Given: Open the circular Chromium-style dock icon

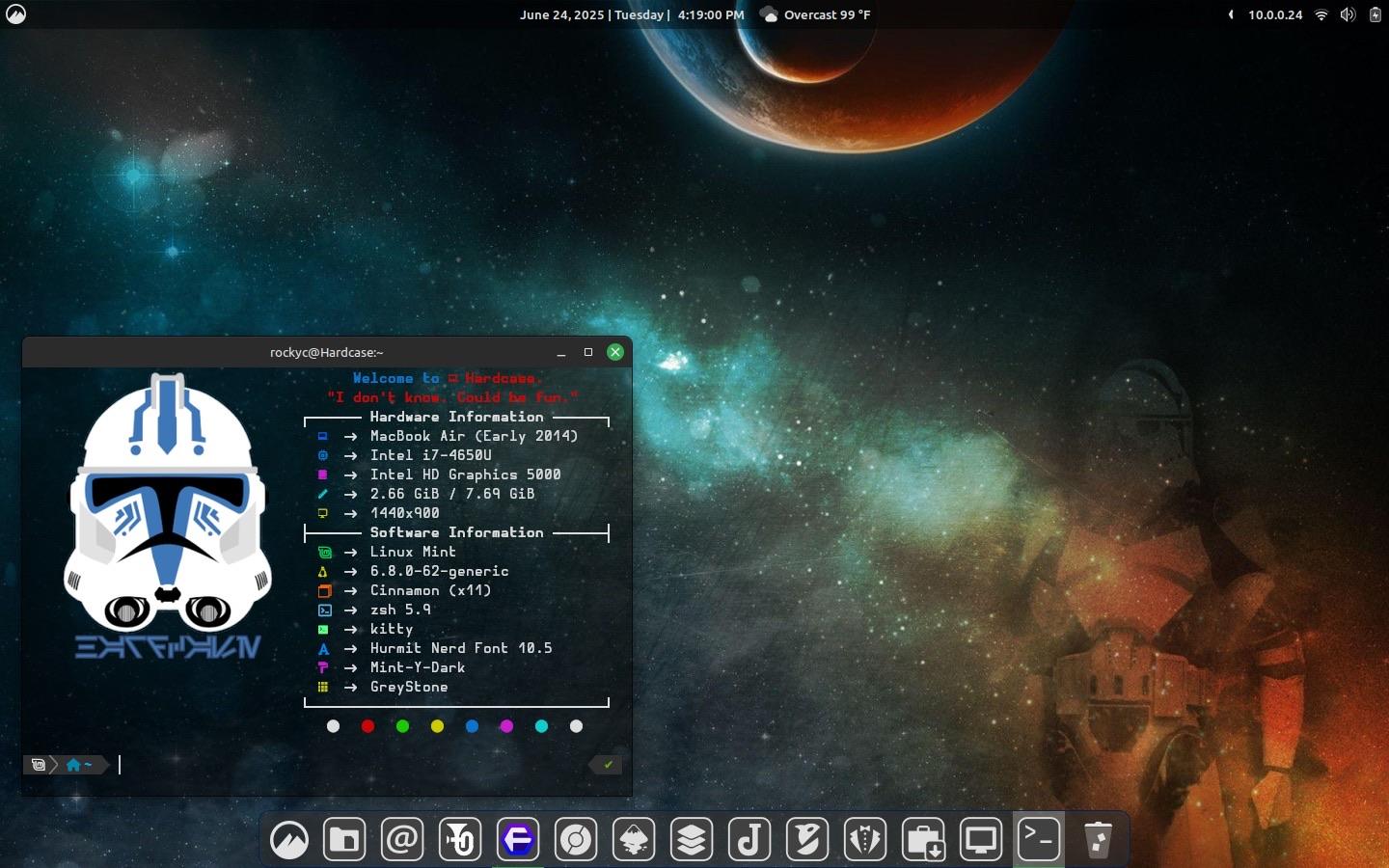Looking at the screenshot, I should [576, 840].
